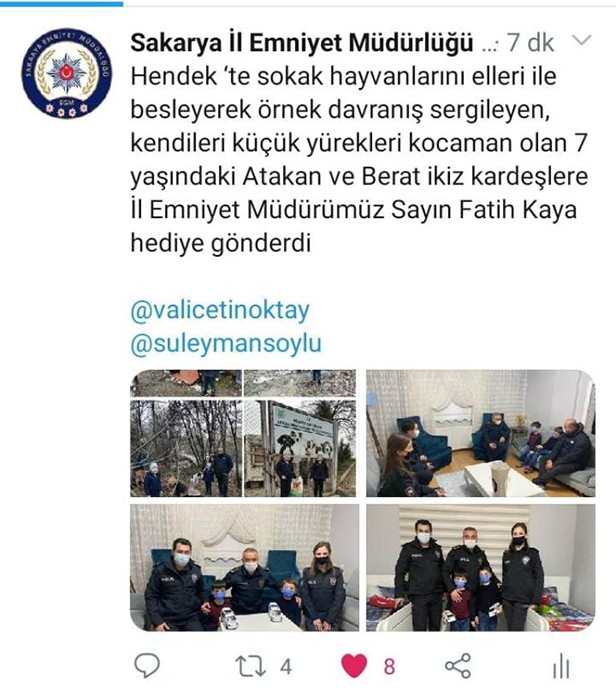Image resolution: width=616 pixels, height=700 pixels.
Task: Click the 7 dk timestamp
Action: (x=530, y=43)
